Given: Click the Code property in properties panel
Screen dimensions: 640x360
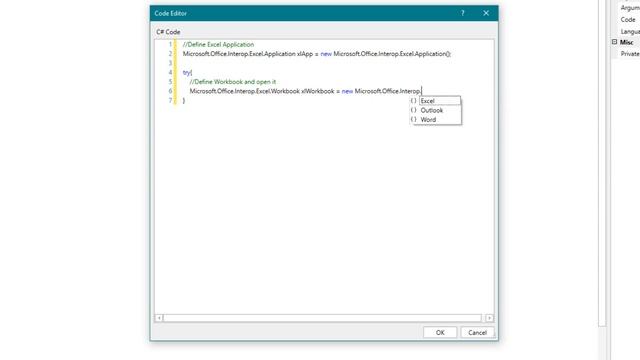Looking at the screenshot, I should click(628, 20).
